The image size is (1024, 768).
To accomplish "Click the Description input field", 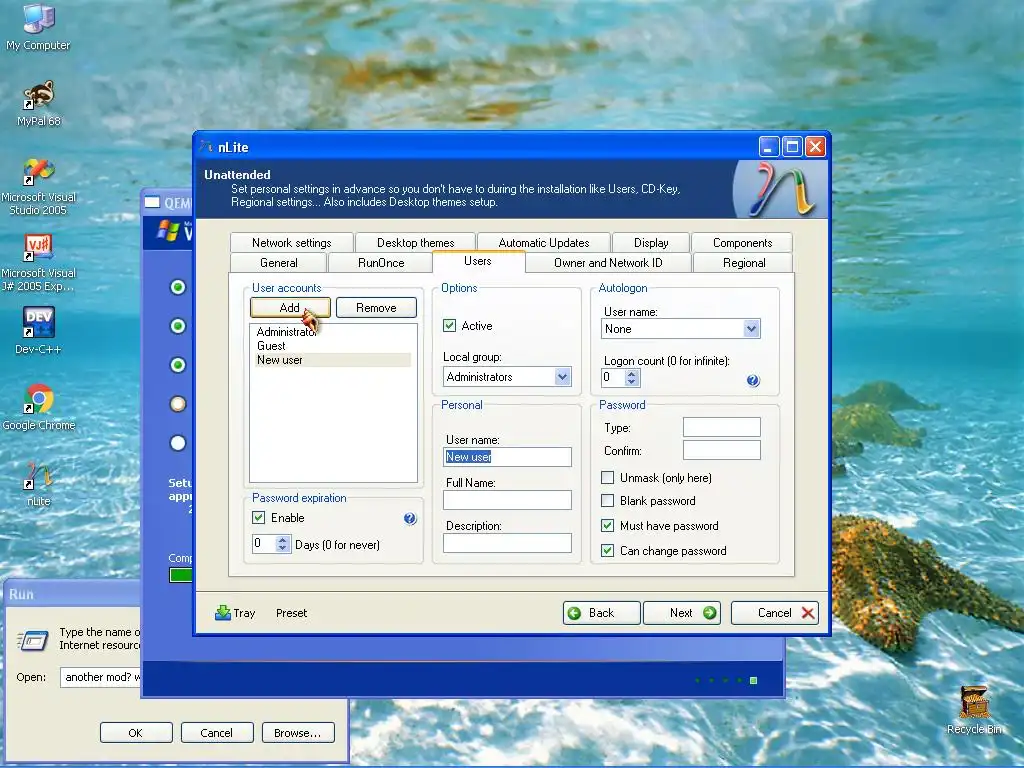I will click(507, 543).
